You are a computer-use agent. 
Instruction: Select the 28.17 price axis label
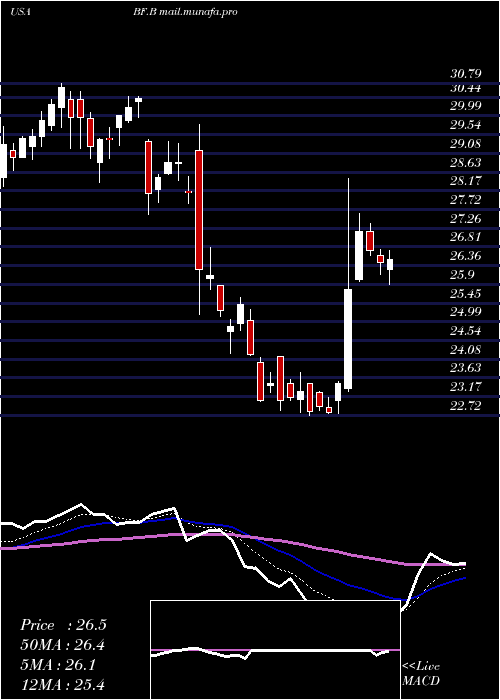click(465, 181)
